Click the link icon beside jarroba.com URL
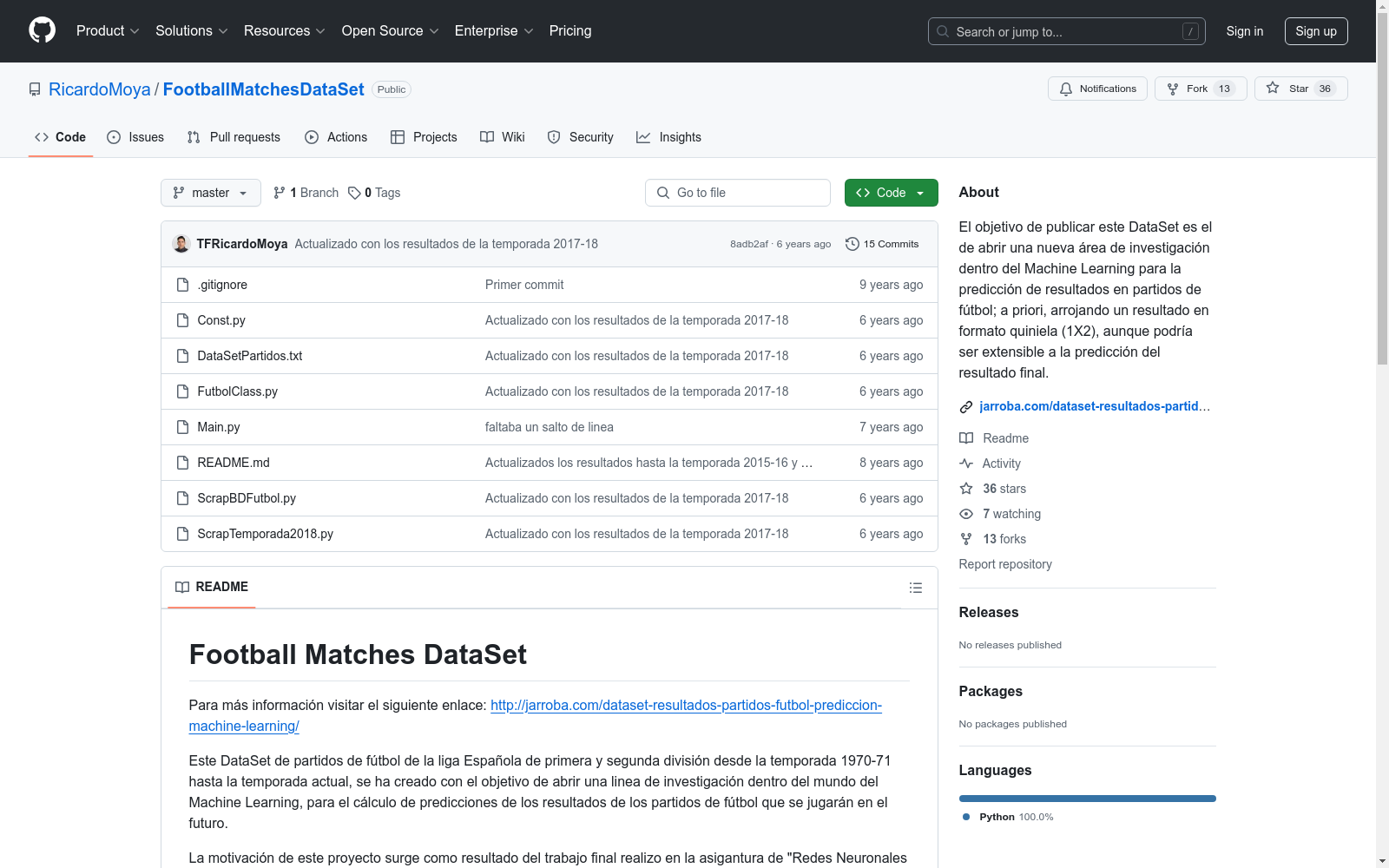 966,407
